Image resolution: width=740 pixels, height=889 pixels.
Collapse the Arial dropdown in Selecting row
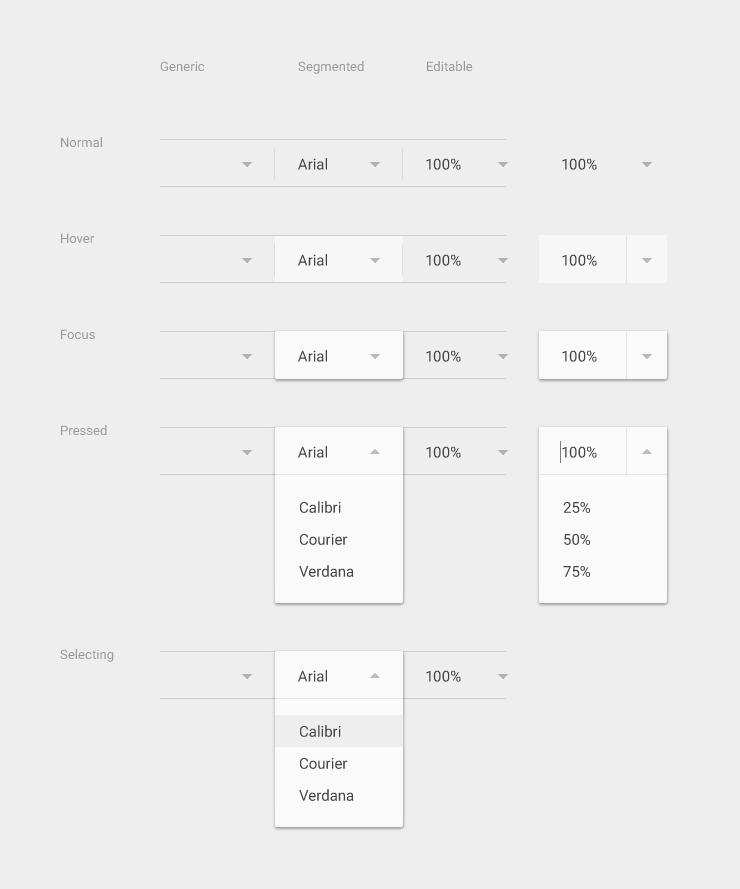(375, 676)
